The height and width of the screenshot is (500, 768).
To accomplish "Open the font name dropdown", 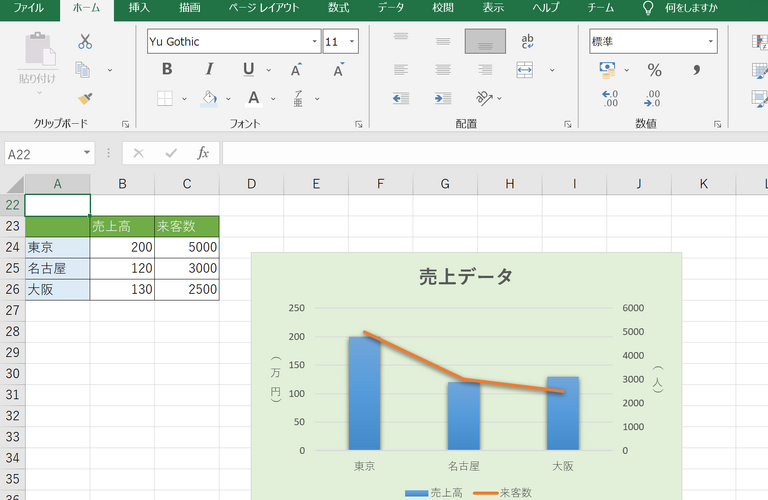I will point(315,41).
